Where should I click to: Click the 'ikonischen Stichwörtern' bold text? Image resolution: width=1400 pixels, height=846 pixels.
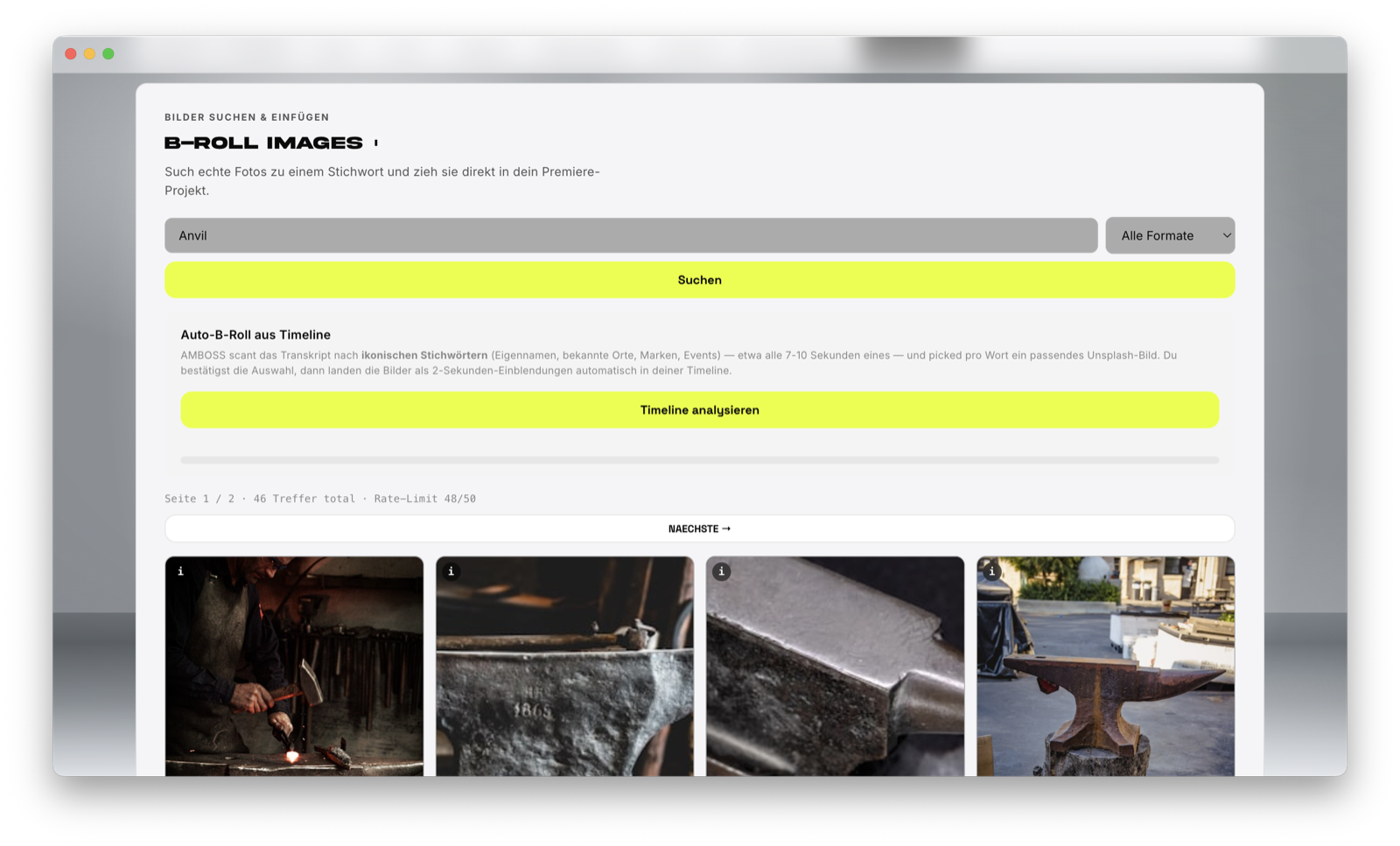[x=424, y=355]
